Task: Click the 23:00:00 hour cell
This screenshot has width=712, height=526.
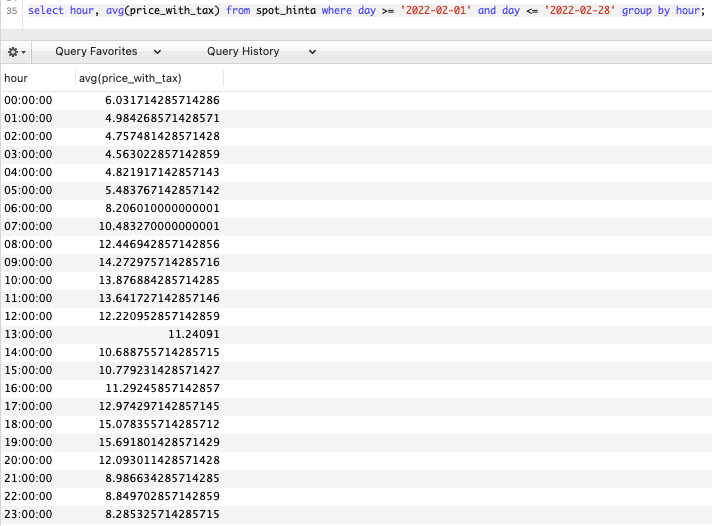Action: pyautogui.click(x=28, y=514)
